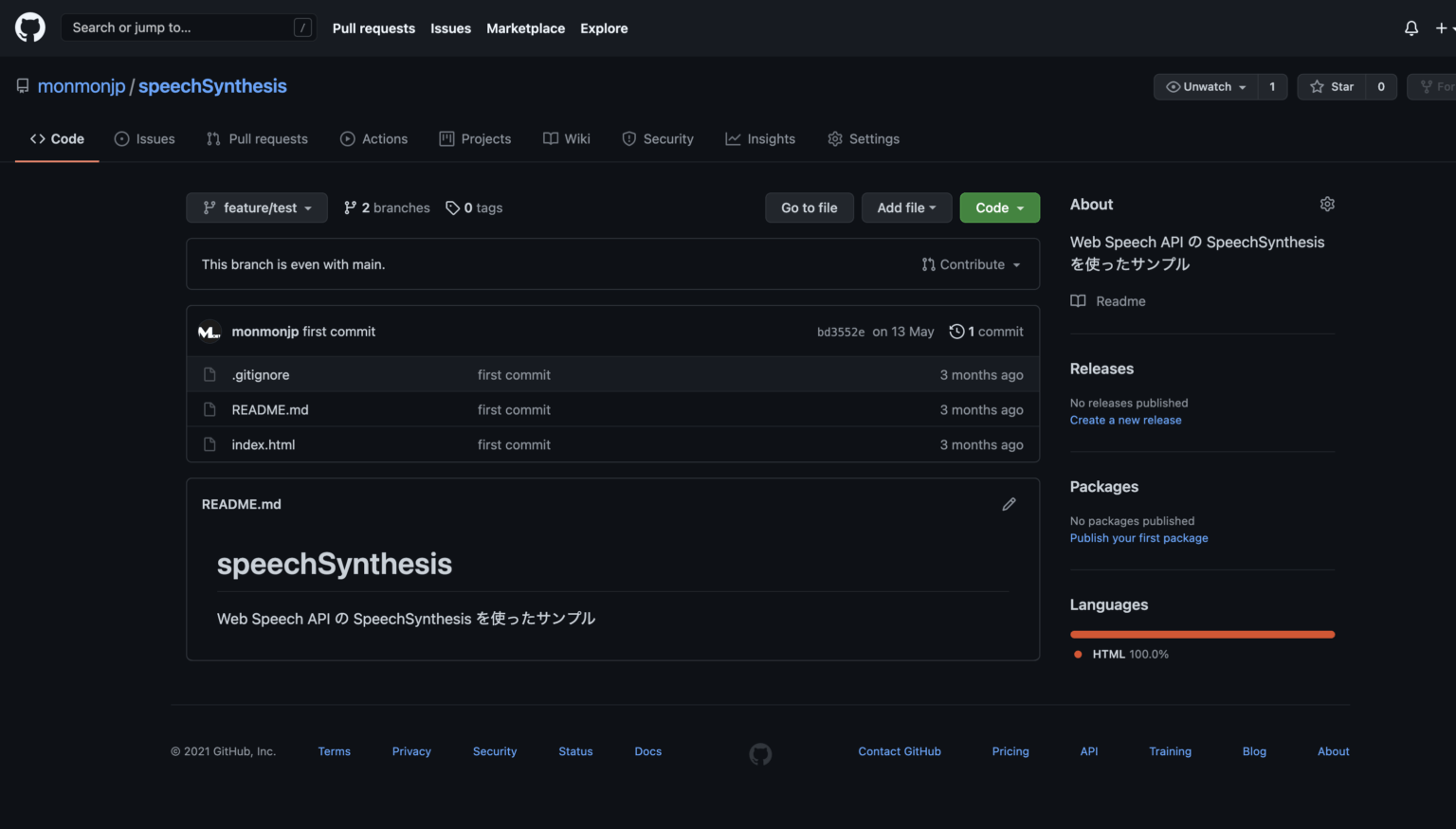Click the README.md file icon

[x=209, y=409]
